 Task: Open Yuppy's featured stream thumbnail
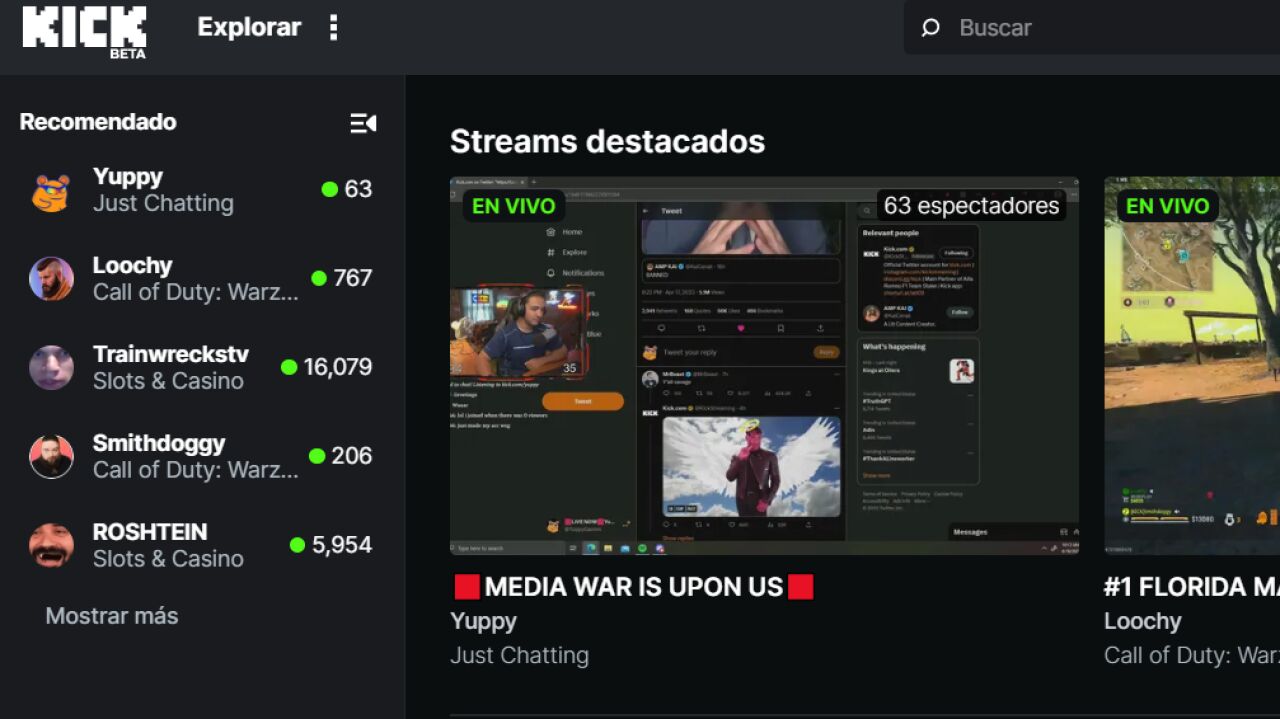click(x=763, y=366)
